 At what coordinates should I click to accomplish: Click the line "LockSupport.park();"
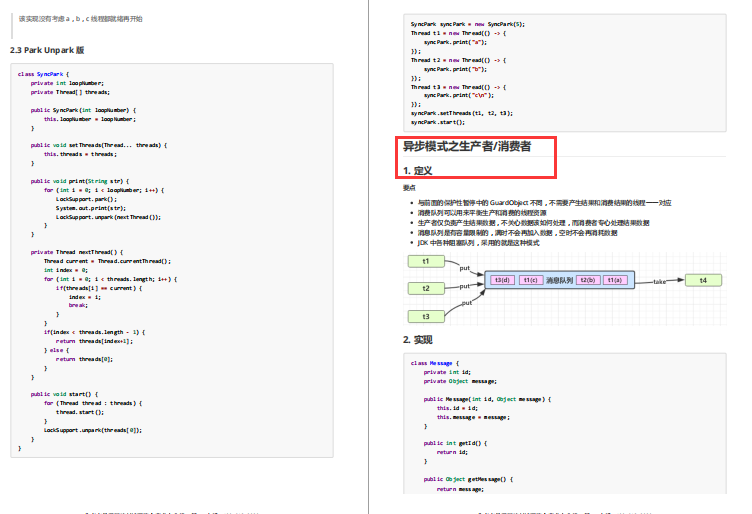point(86,199)
